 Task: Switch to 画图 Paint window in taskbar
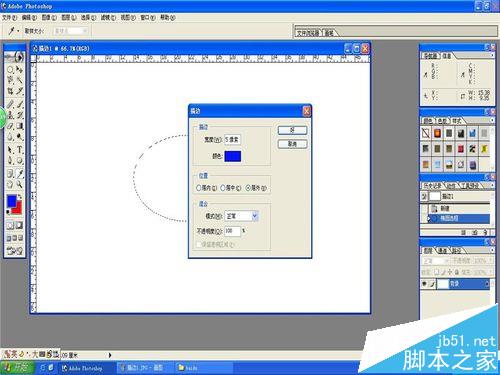click(x=145, y=368)
